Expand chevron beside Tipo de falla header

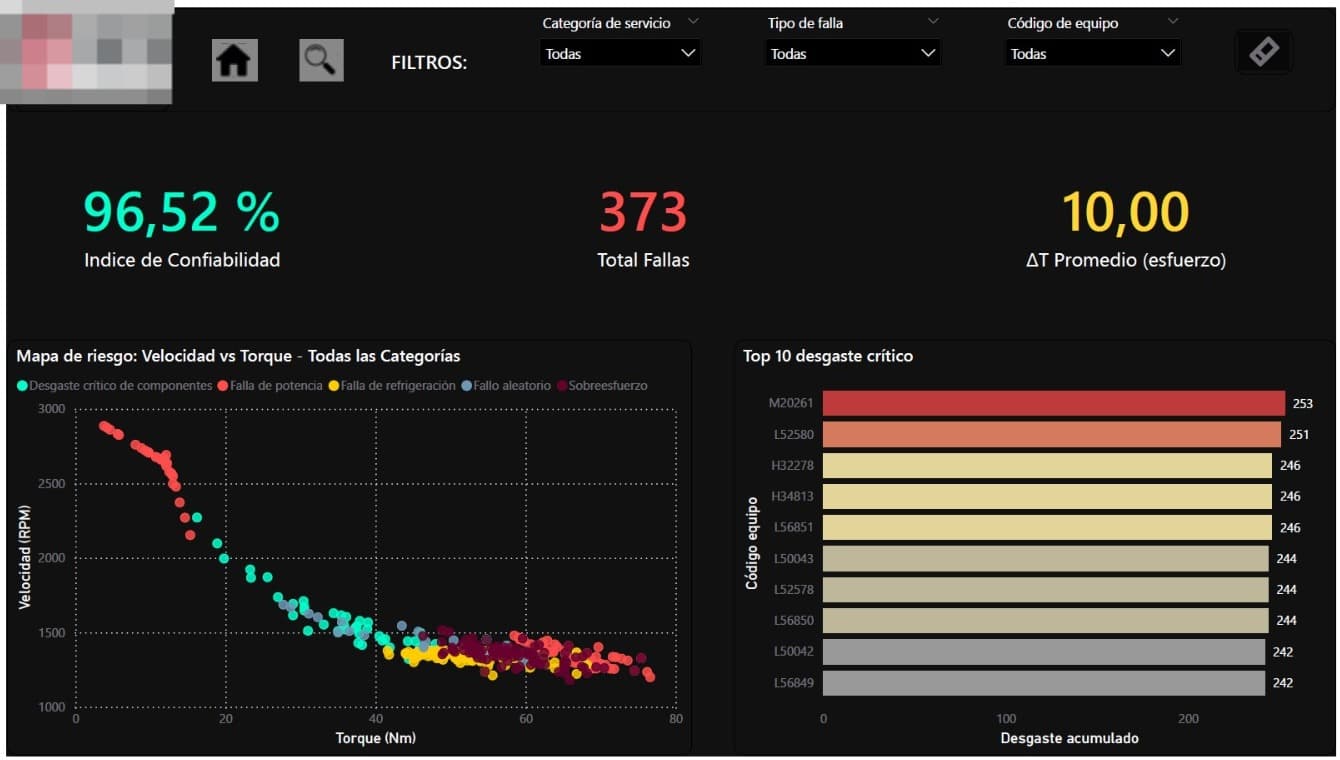[932, 21]
